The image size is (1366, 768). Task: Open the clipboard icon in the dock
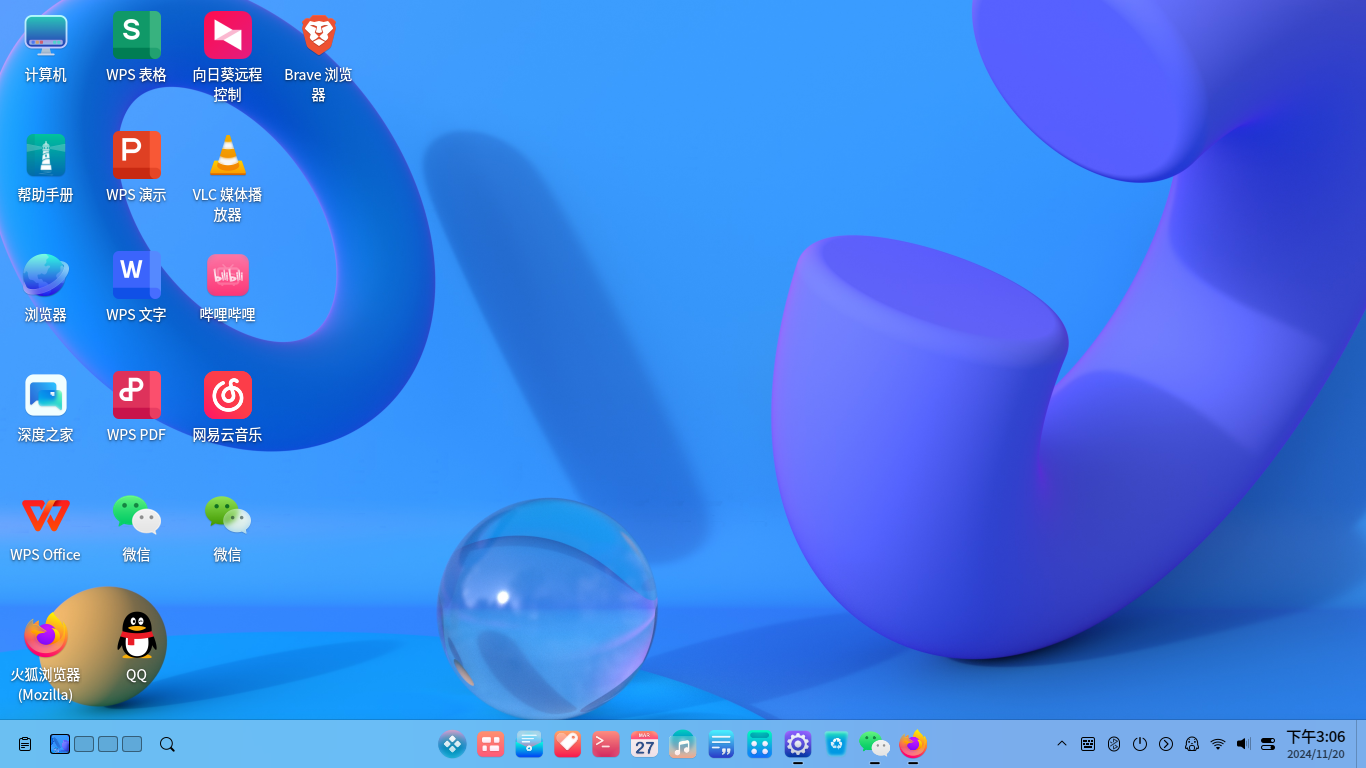tap(25, 744)
